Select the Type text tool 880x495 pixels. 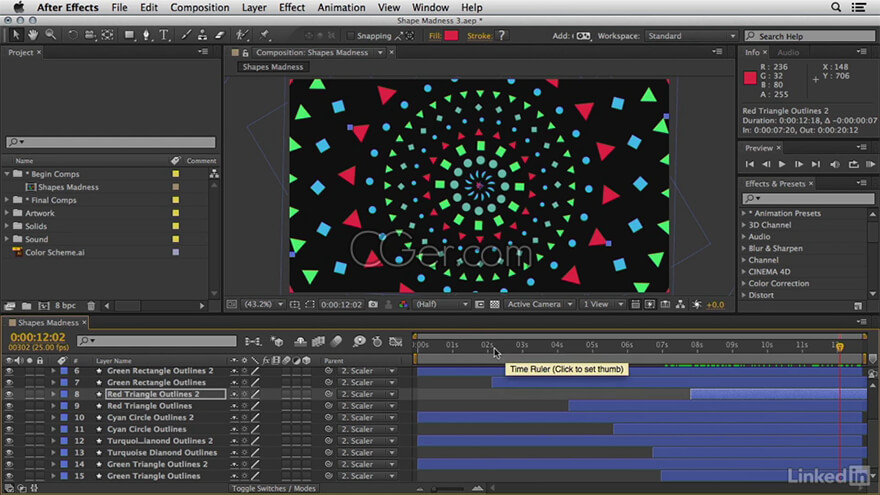[164, 35]
